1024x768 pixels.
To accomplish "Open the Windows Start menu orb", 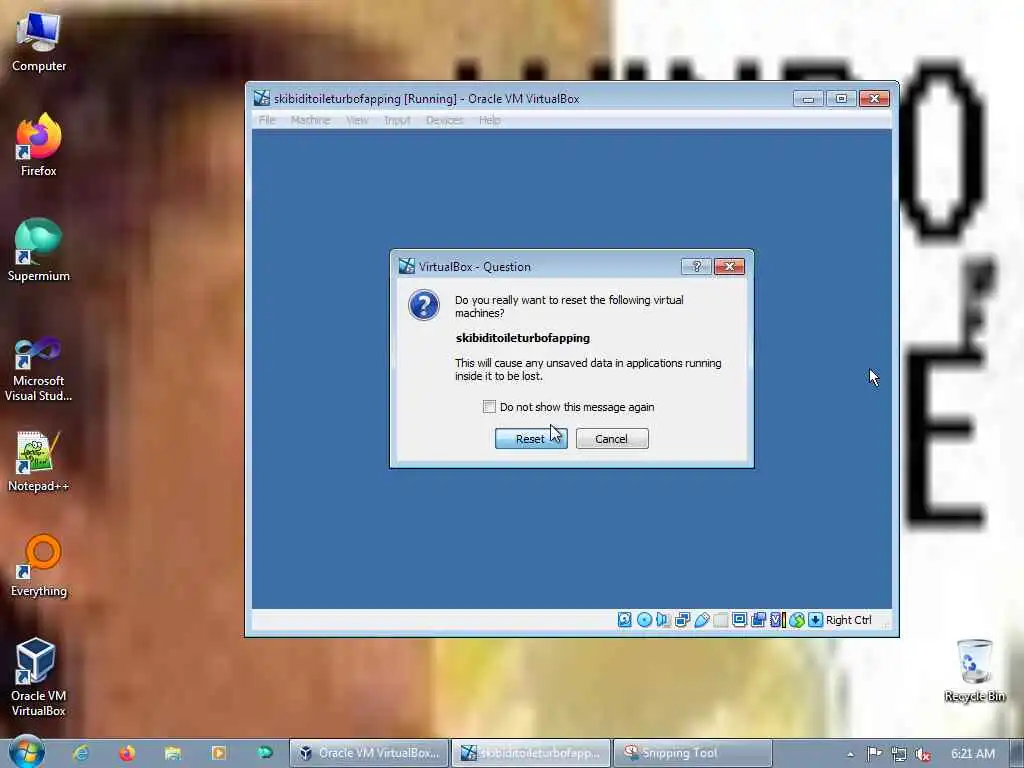I will [27, 752].
